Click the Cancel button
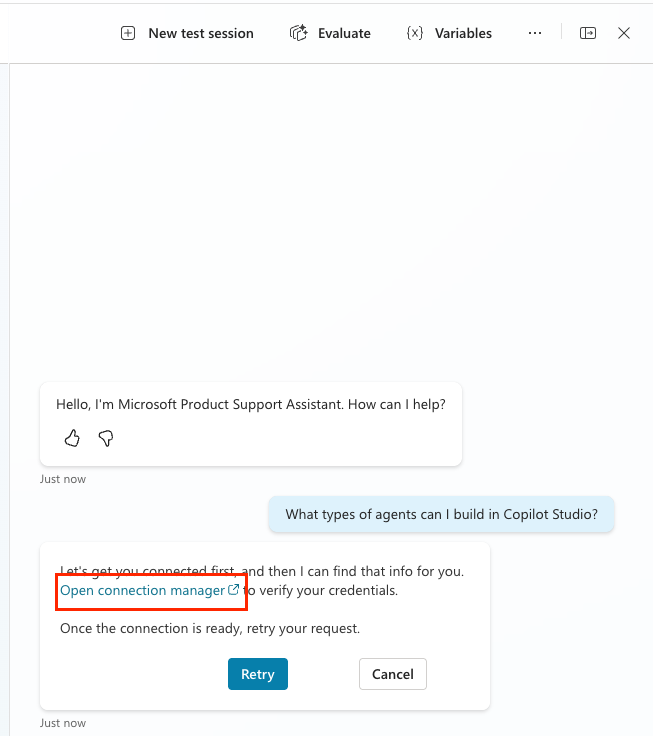653x736 pixels. [393, 674]
